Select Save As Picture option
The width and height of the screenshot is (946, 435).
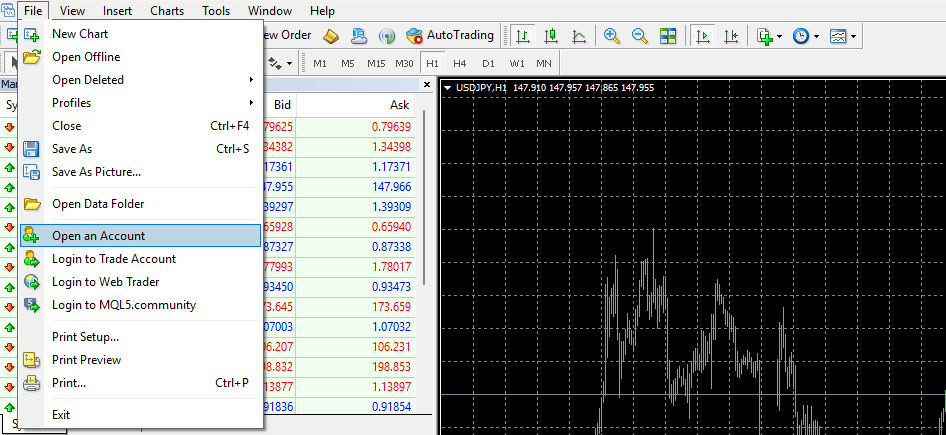coord(96,172)
